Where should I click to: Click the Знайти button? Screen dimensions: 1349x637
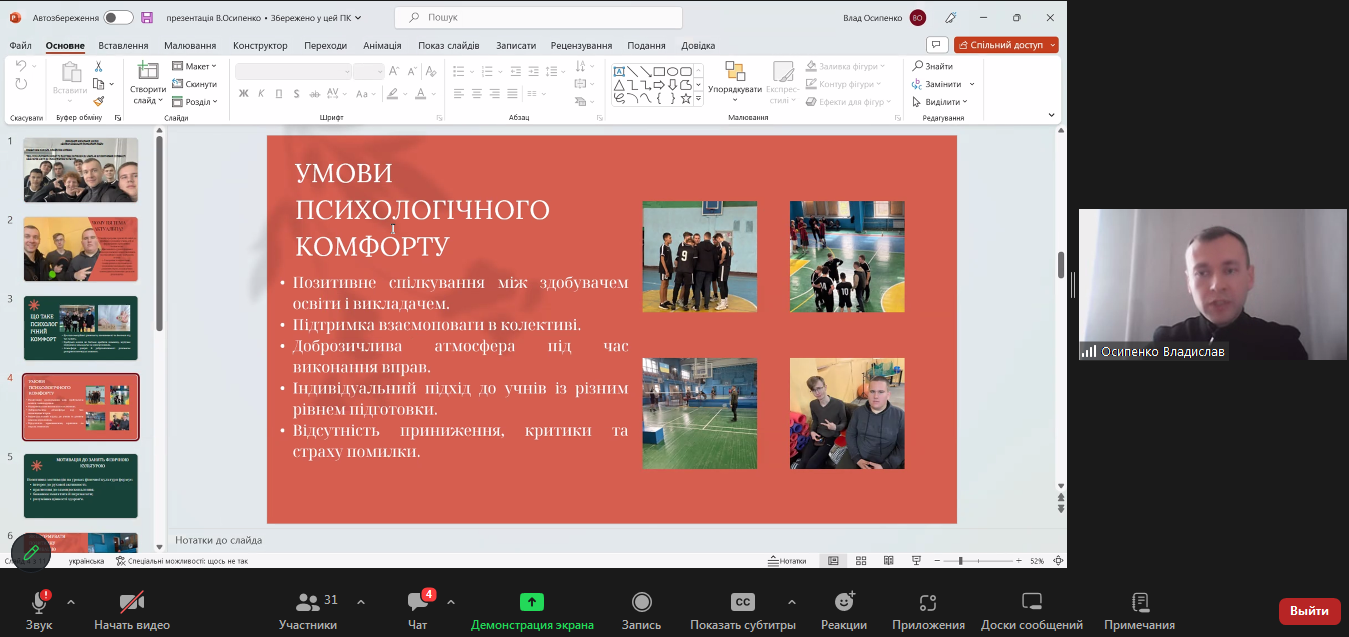[932, 66]
